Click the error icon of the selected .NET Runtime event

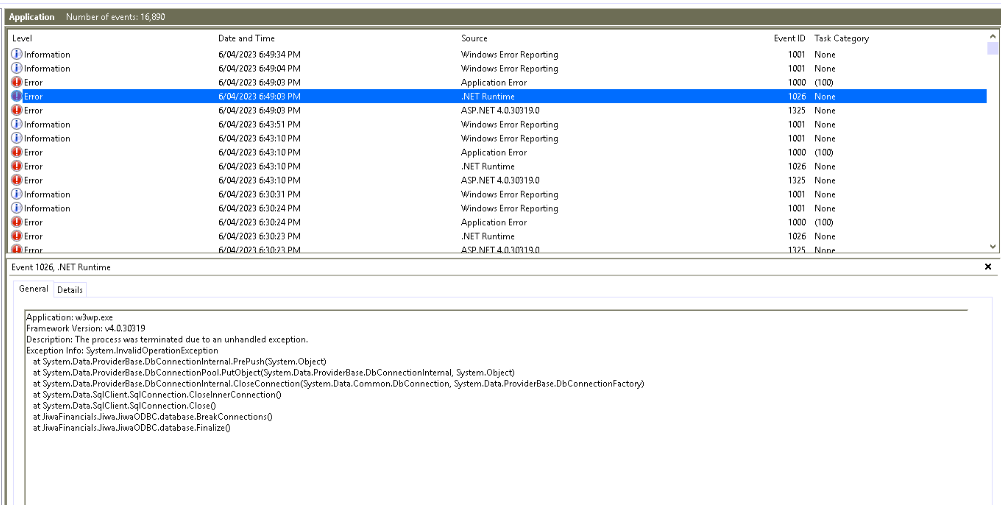[x=16, y=96]
